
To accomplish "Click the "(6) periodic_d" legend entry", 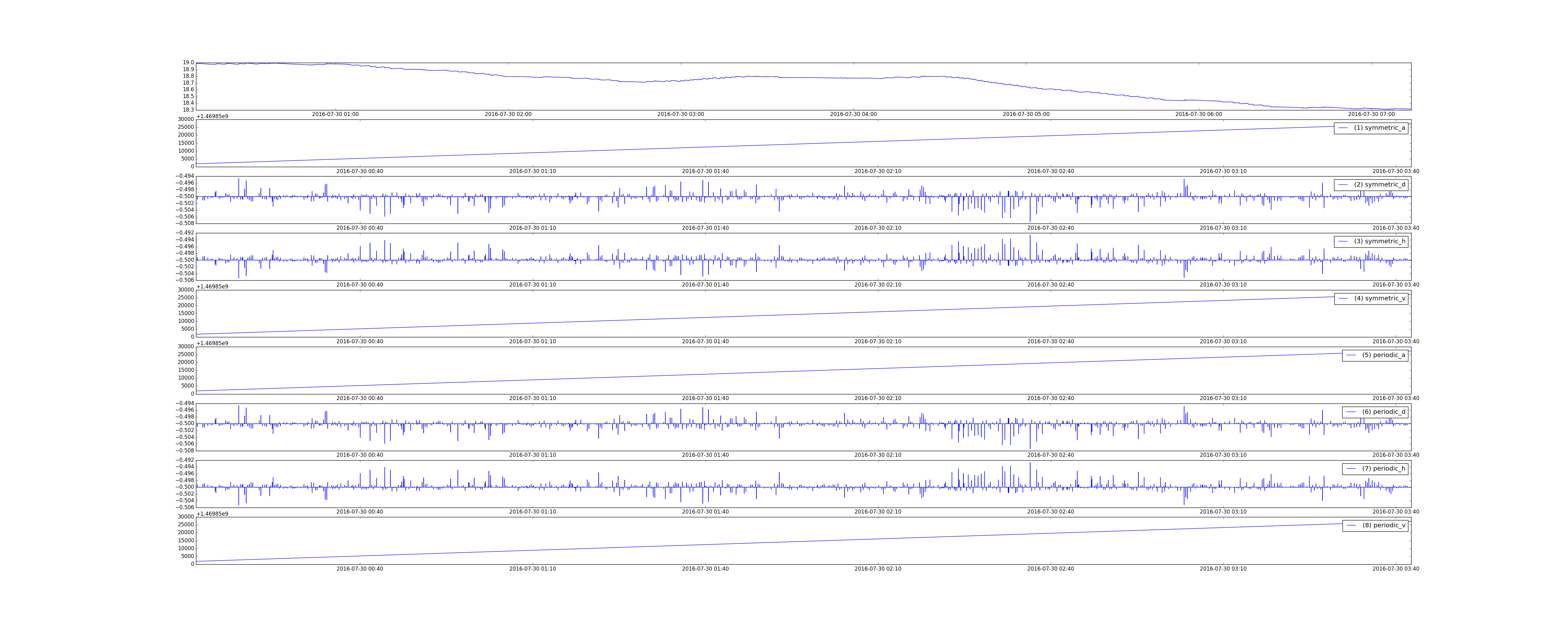I will (x=1375, y=412).
